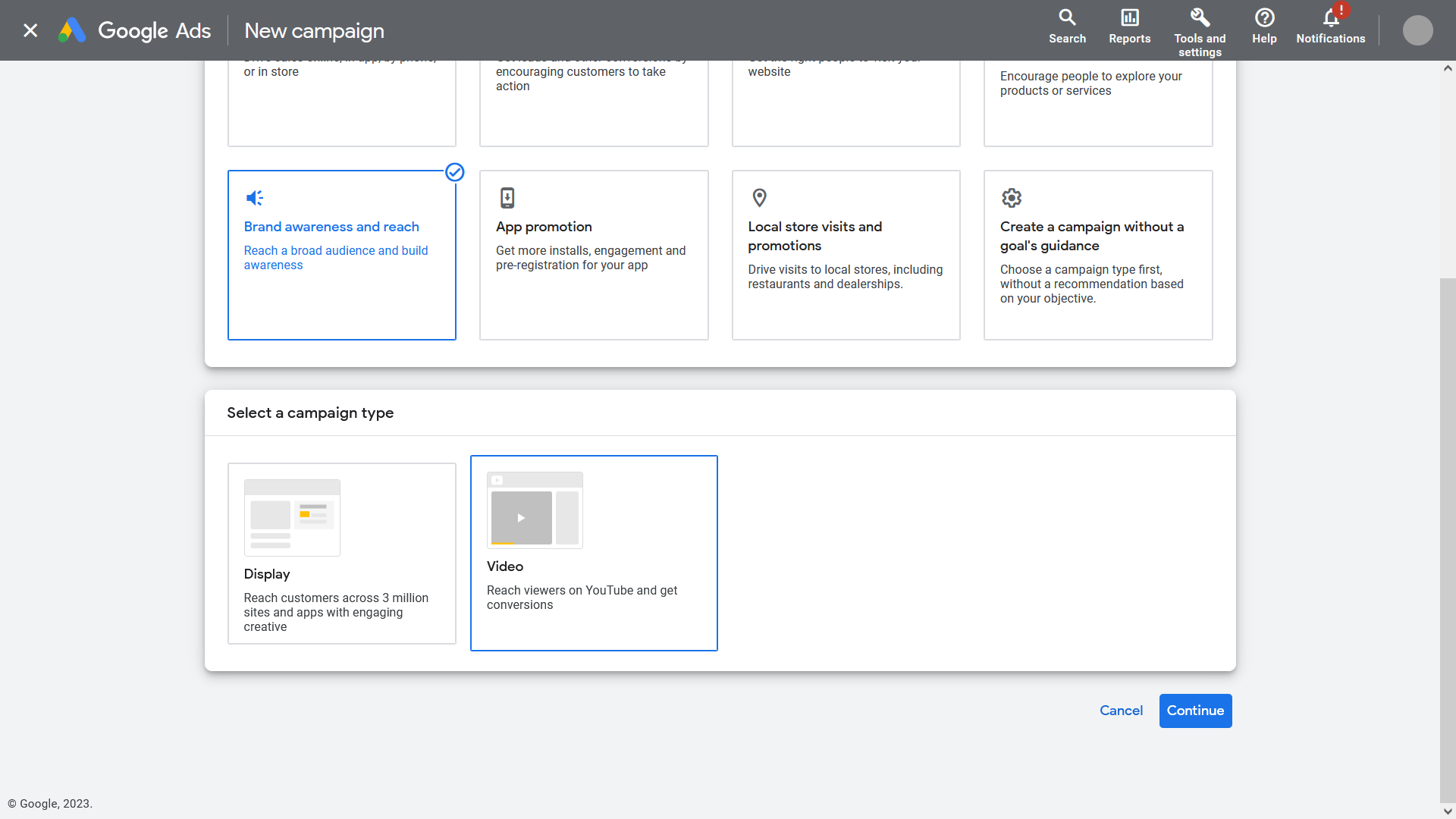Toggle App promotion campaign objective

pos(594,255)
